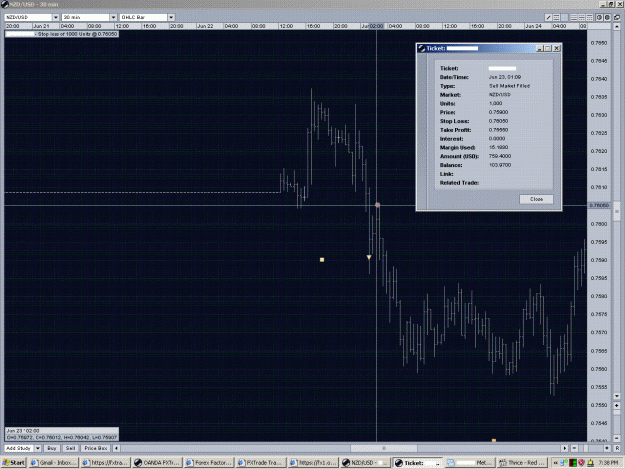Click the vertical zoom out minus button
Screen dimensions: 625x469
pos(617,438)
